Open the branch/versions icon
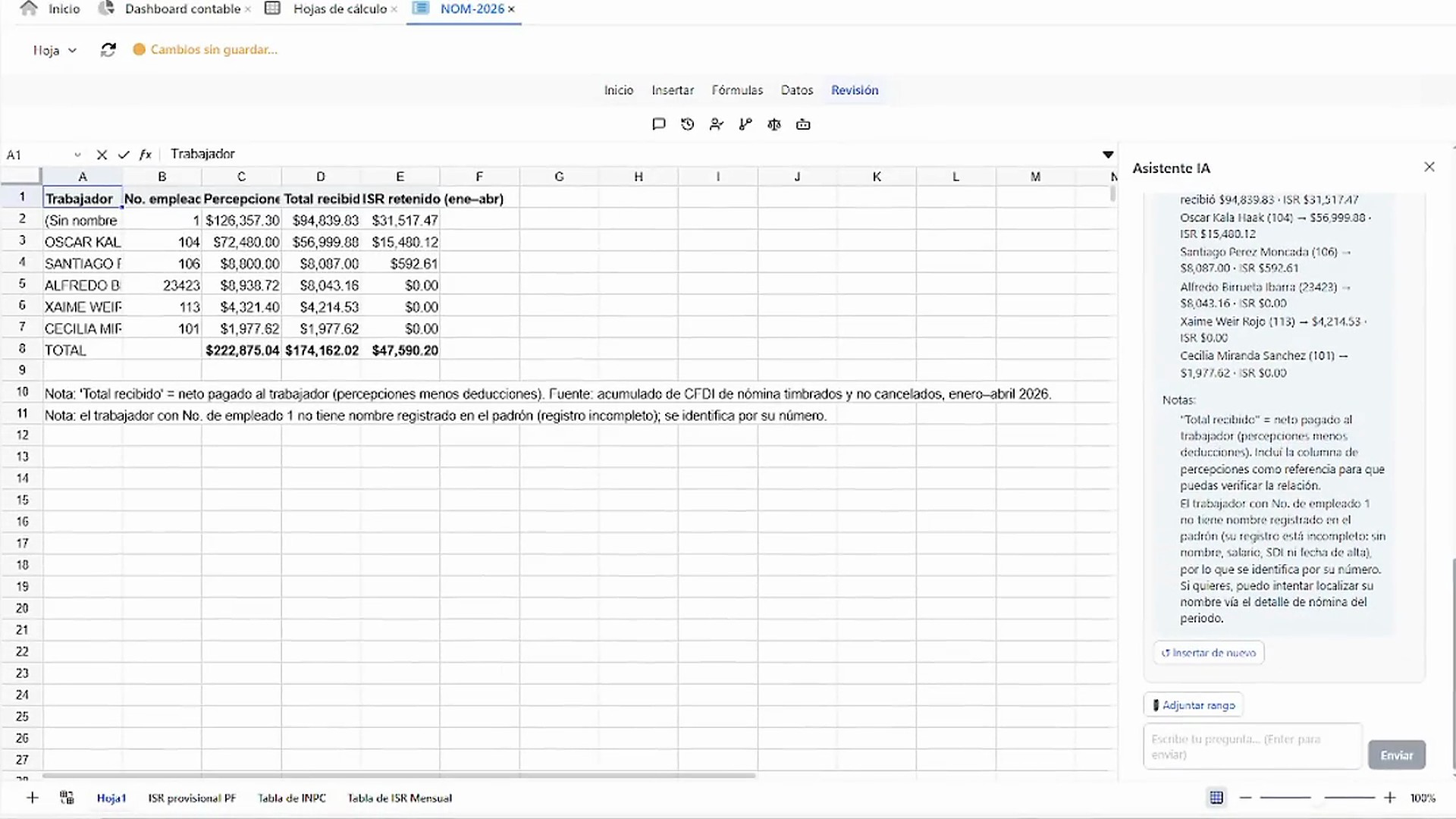The width and height of the screenshot is (1456, 819). pyautogui.click(x=745, y=124)
